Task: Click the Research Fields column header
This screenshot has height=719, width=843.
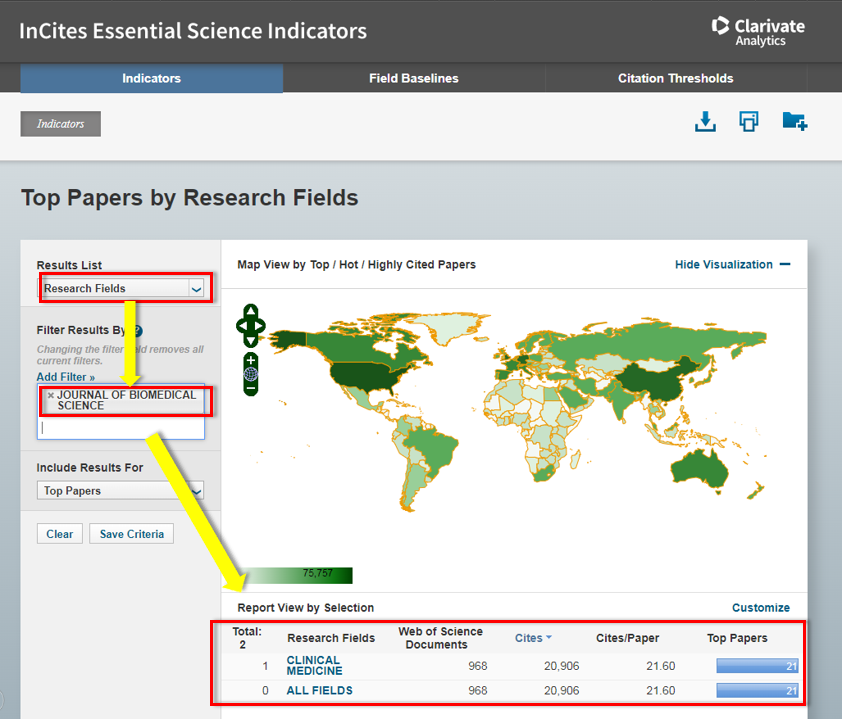Action: pyautogui.click(x=331, y=638)
